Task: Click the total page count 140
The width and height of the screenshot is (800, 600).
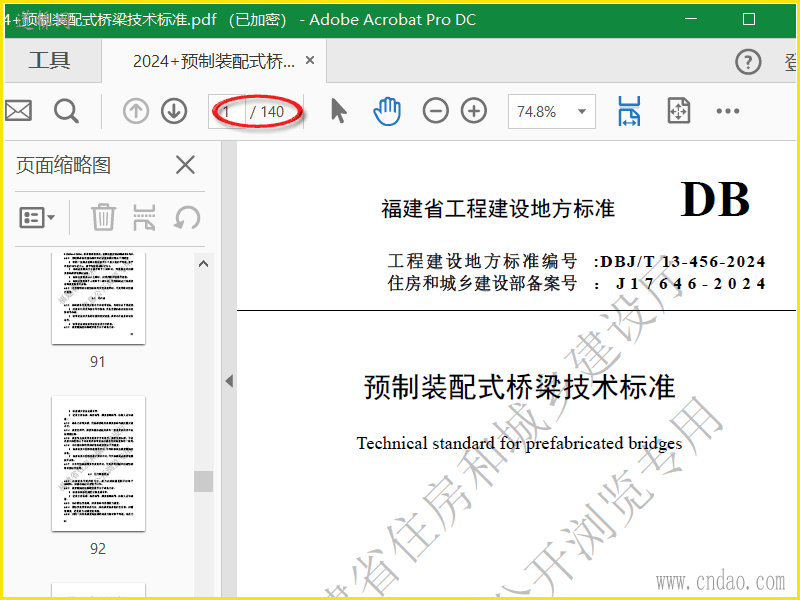Action: (272, 111)
